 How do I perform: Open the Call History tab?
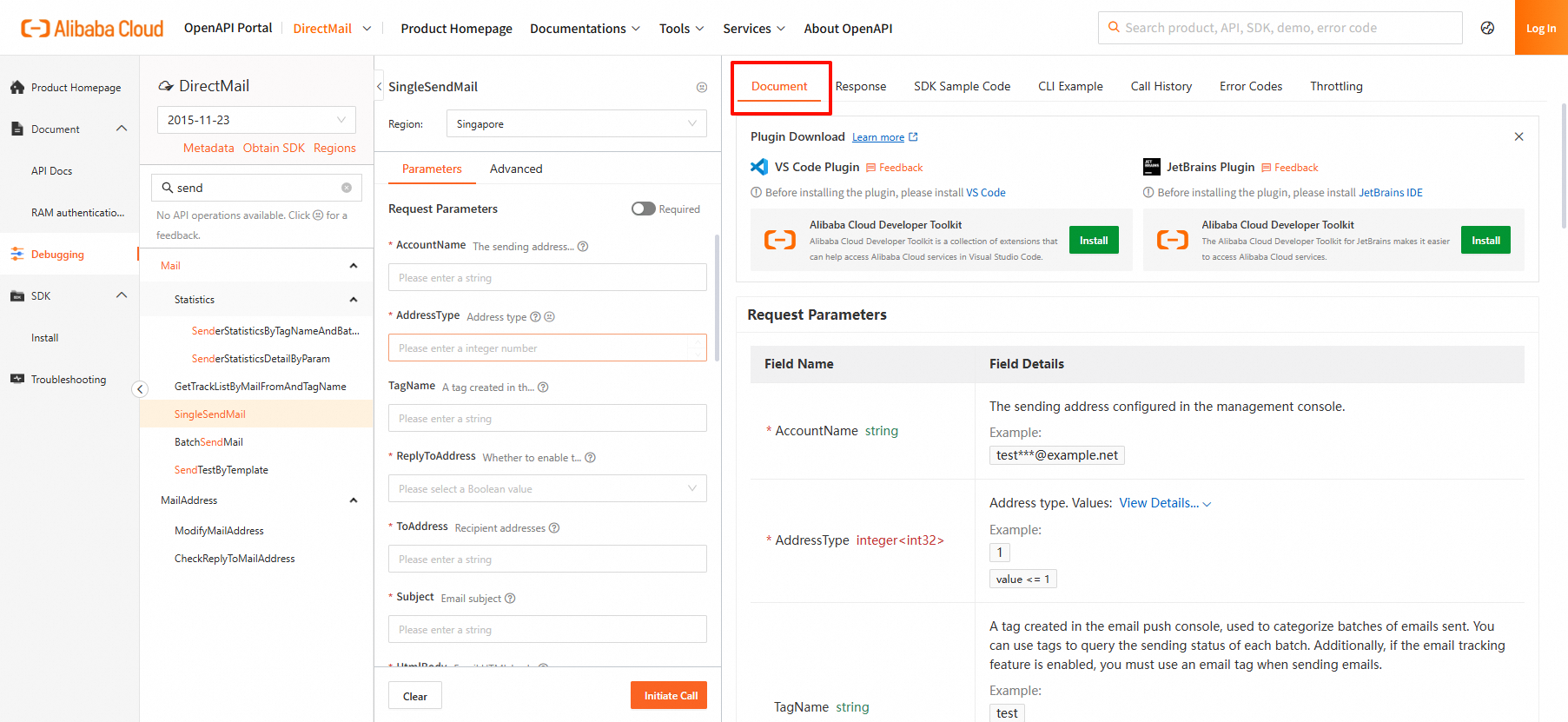point(1161,86)
